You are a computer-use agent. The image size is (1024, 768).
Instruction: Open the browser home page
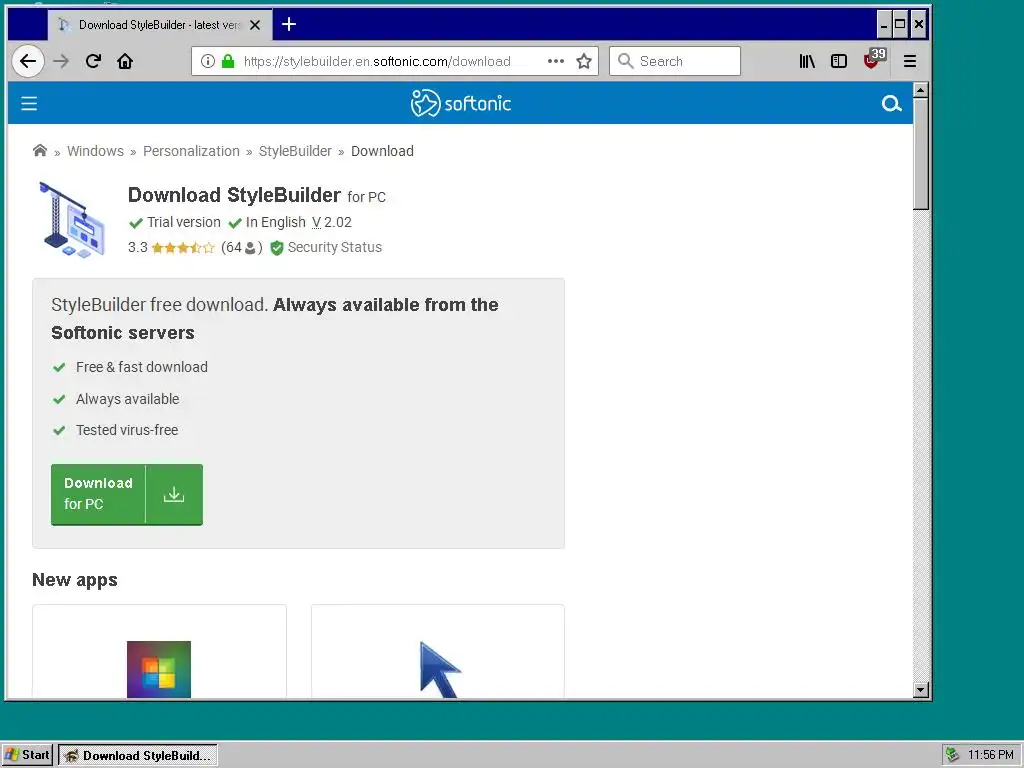pos(125,61)
